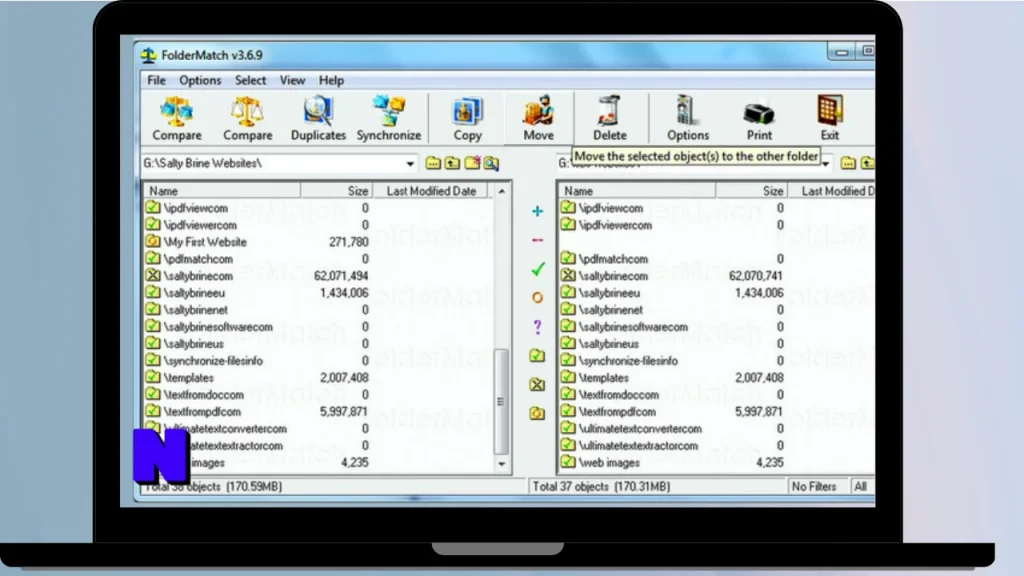Click the blue plus select icon
1024x576 pixels.
(x=537, y=211)
